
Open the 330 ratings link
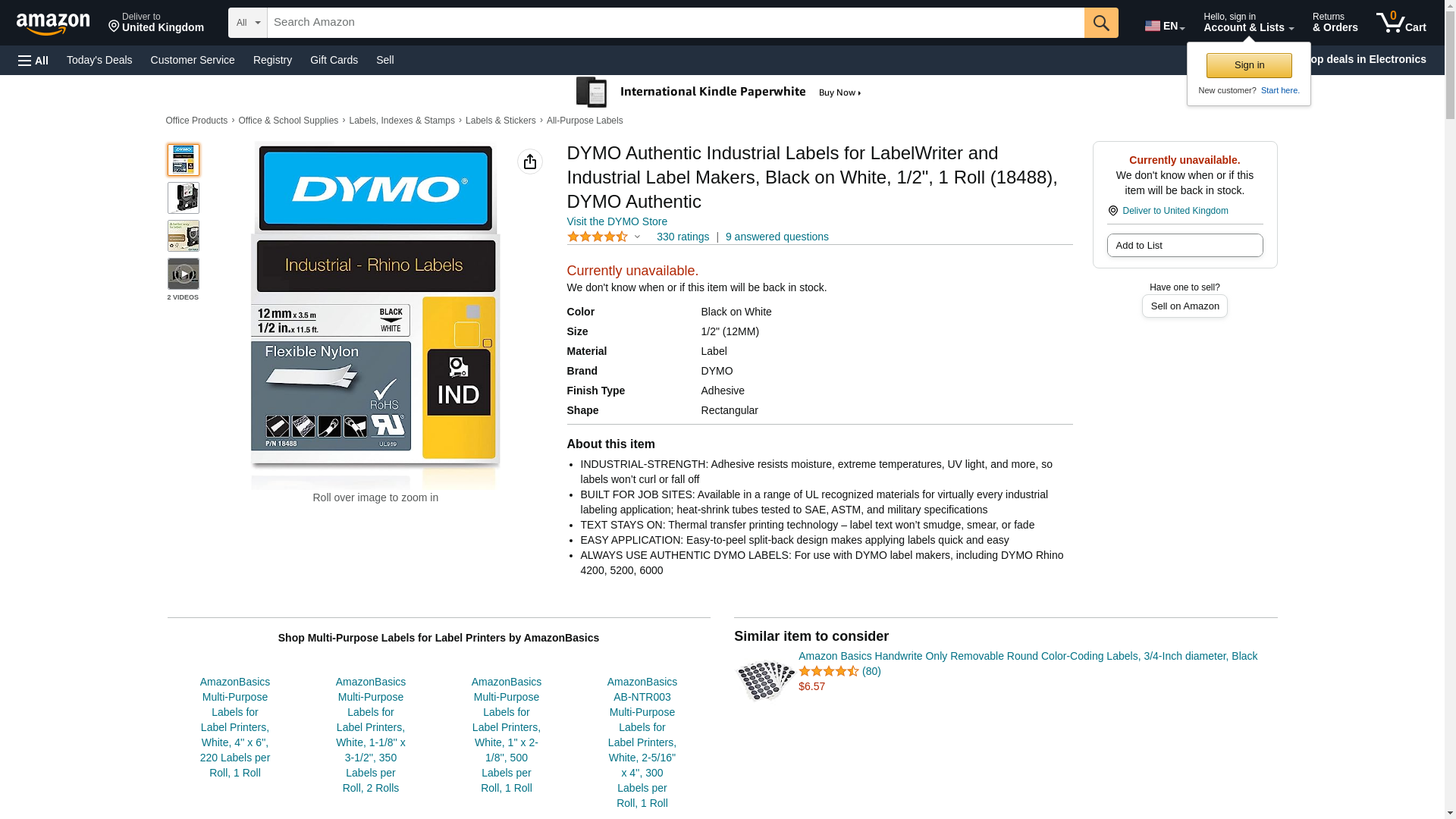tap(682, 237)
